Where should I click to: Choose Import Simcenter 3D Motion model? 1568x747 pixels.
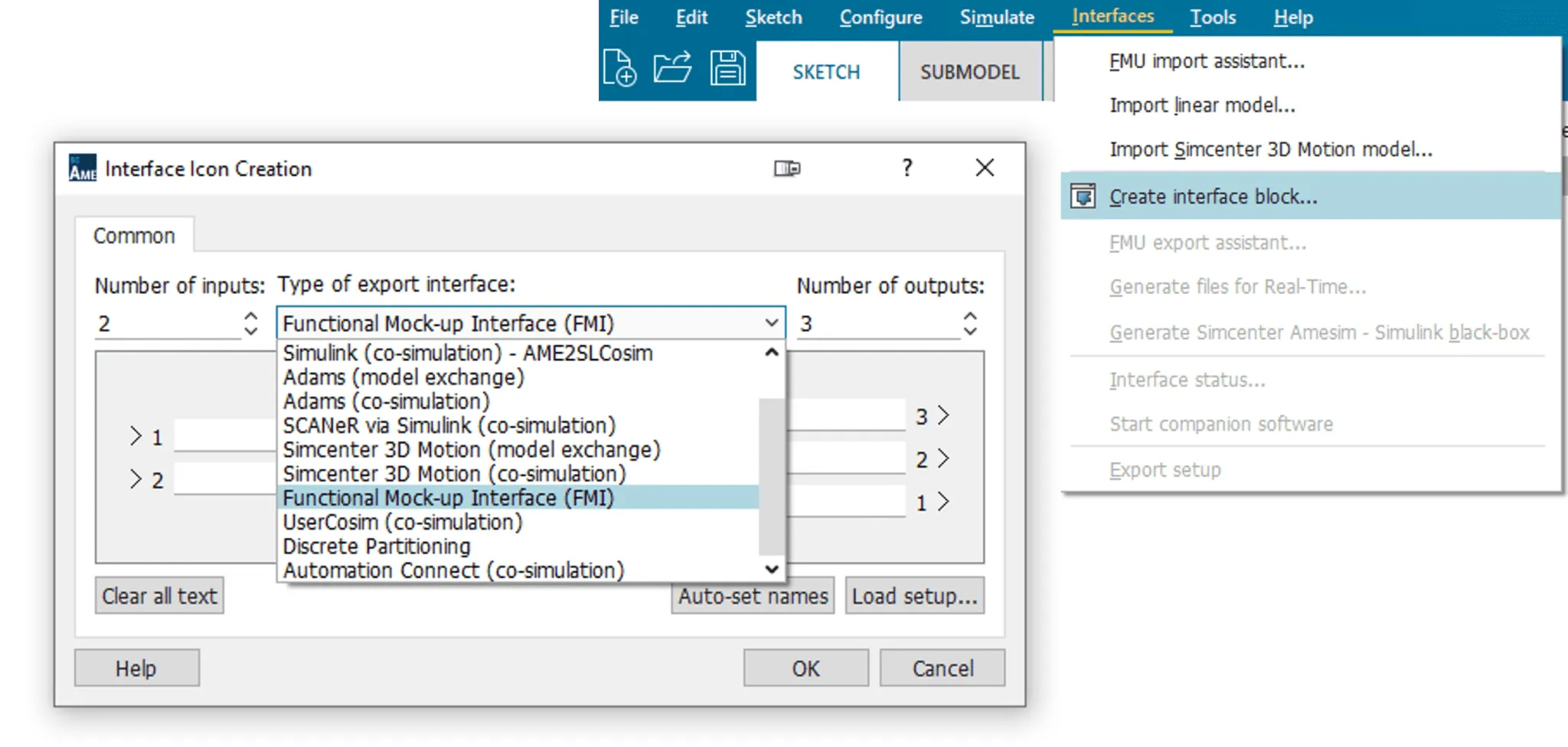point(1271,149)
